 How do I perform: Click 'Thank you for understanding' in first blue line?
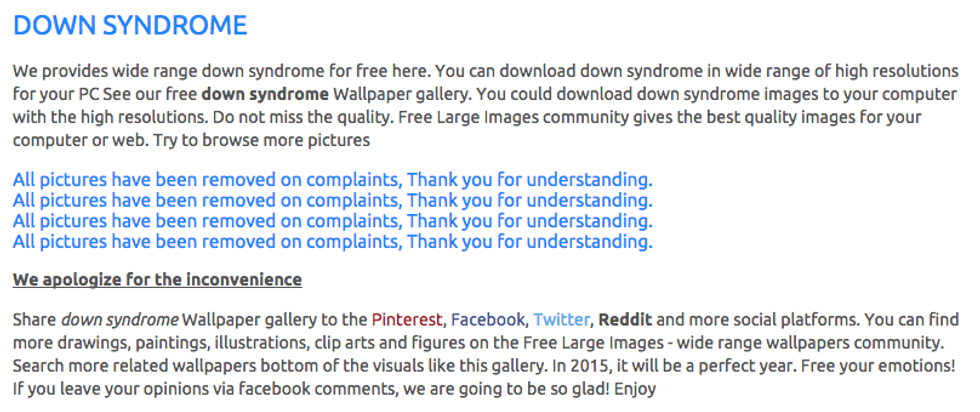click(x=530, y=180)
